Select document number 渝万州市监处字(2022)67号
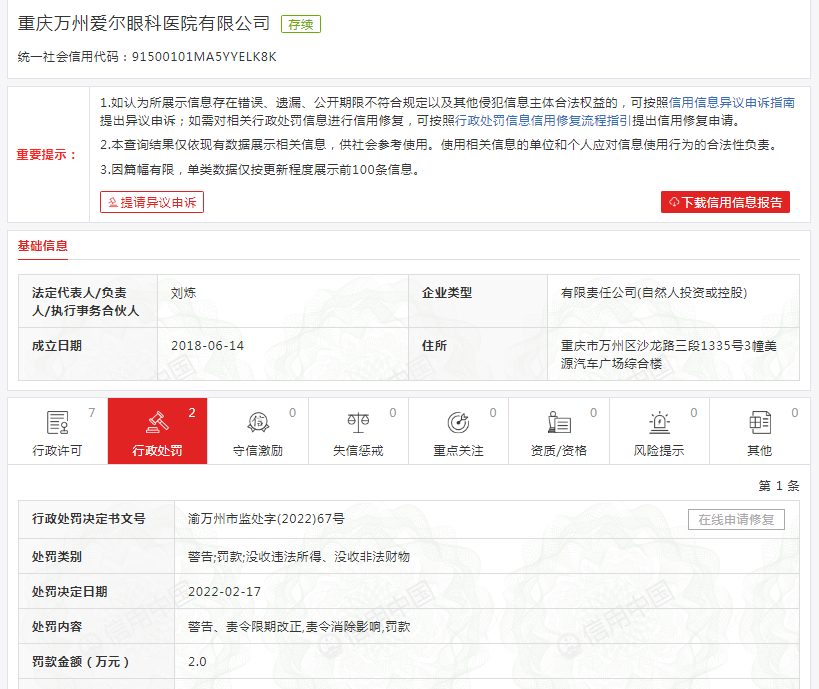 coord(266,519)
